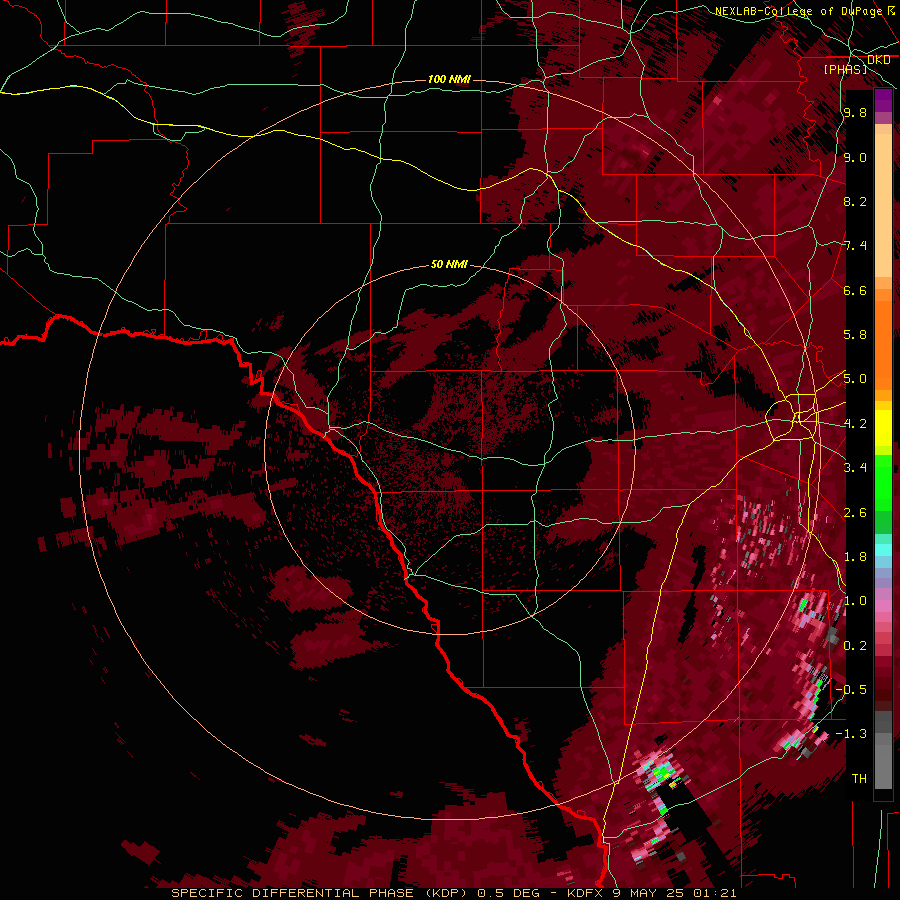Click the "[PHAS]" units label
This screenshot has width=900, height=900.
845,69
